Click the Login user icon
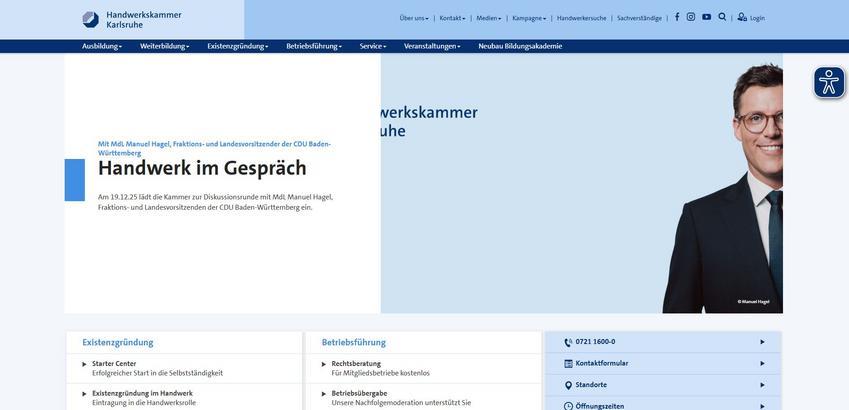 point(742,17)
